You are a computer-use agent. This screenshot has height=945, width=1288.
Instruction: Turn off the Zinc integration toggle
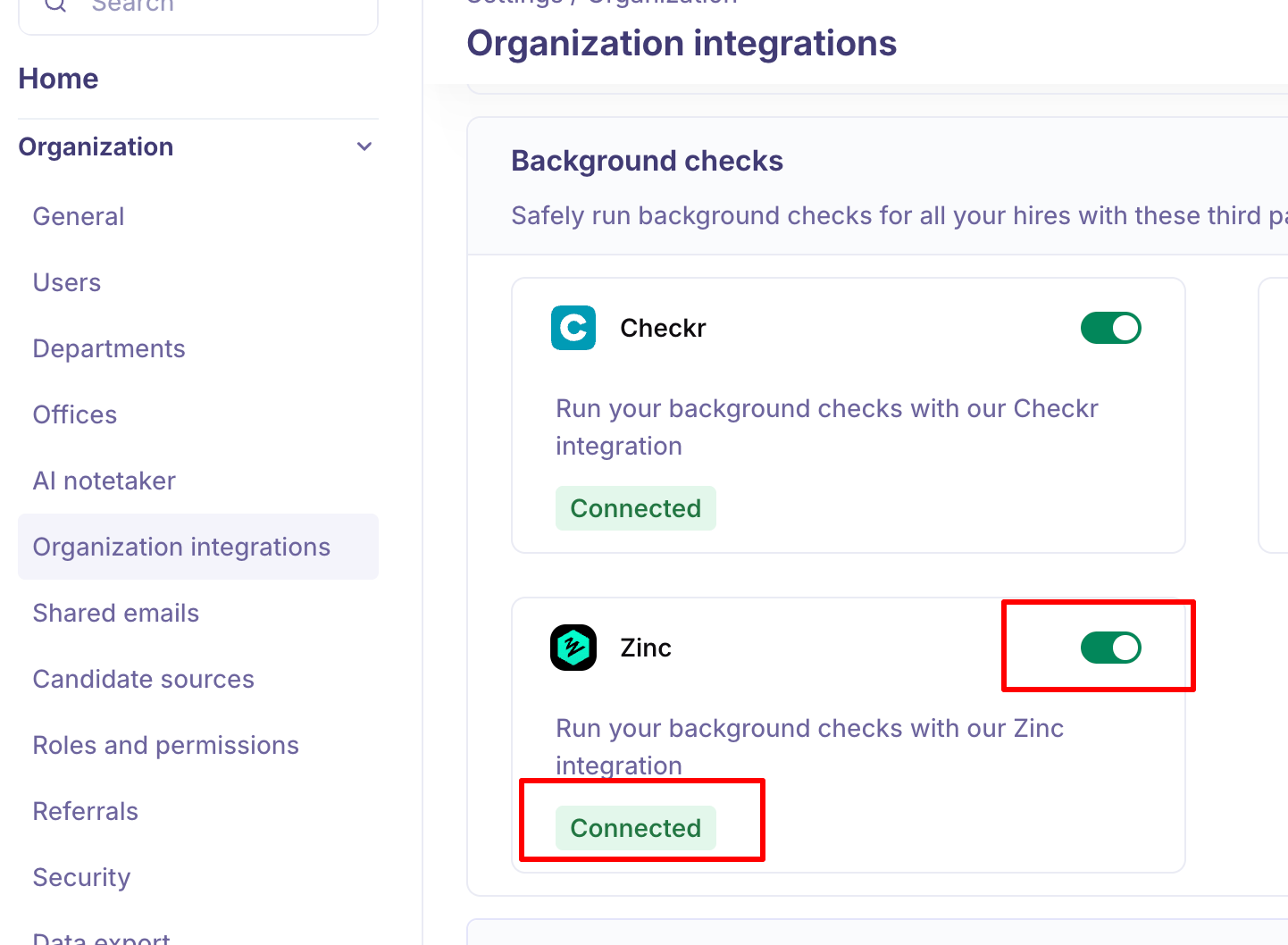click(x=1110, y=648)
